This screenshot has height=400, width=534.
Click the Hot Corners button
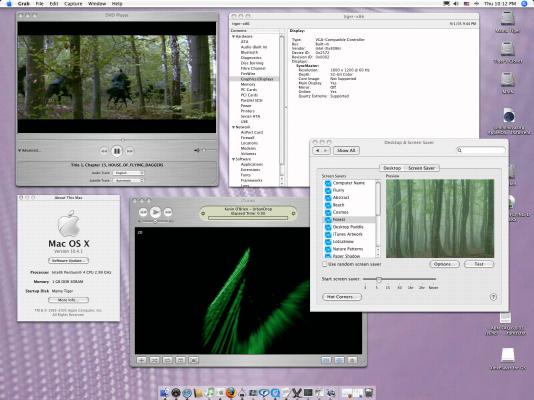342,297
